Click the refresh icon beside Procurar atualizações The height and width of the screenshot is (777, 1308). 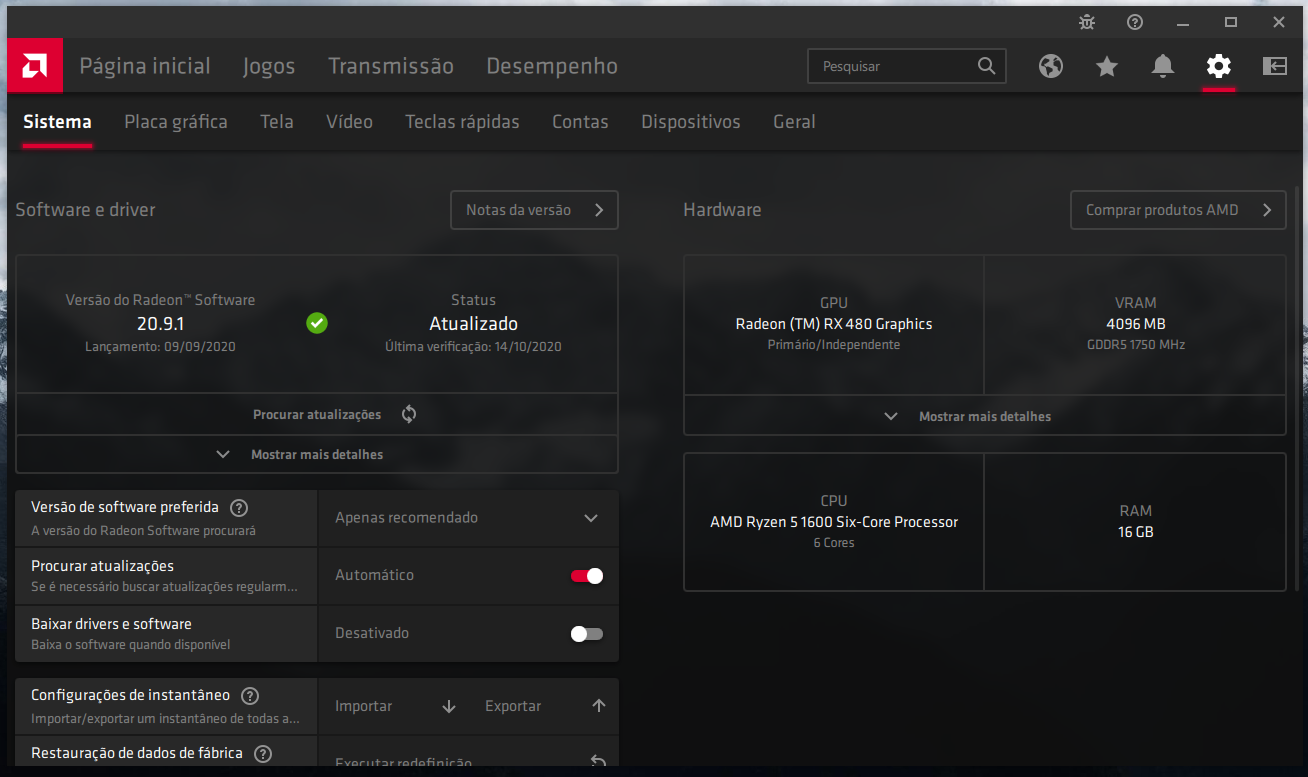click(x=409, y=414)
